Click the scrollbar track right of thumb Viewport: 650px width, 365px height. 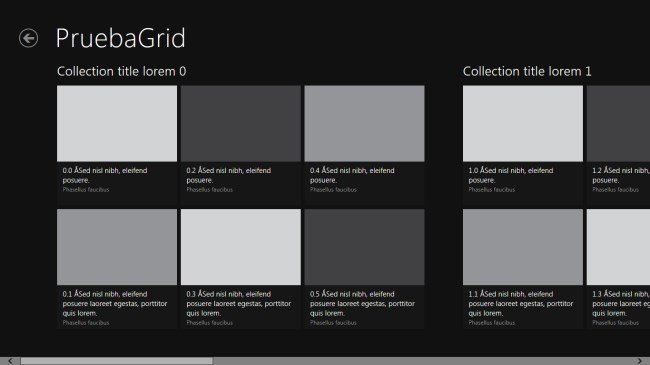pyautogui.click(x=423, y=361)
